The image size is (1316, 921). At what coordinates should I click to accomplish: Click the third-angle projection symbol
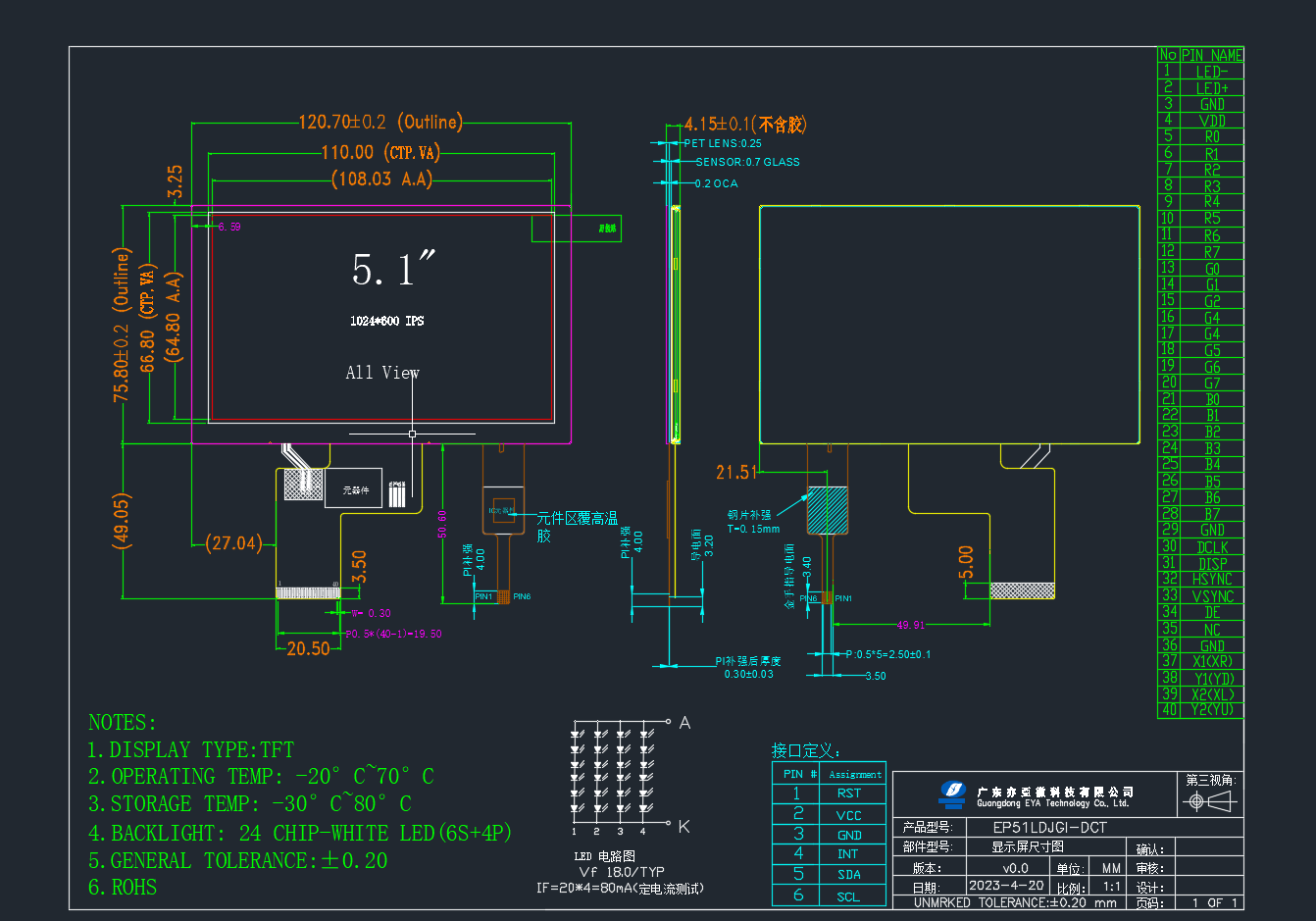(x=1209, y=801)
